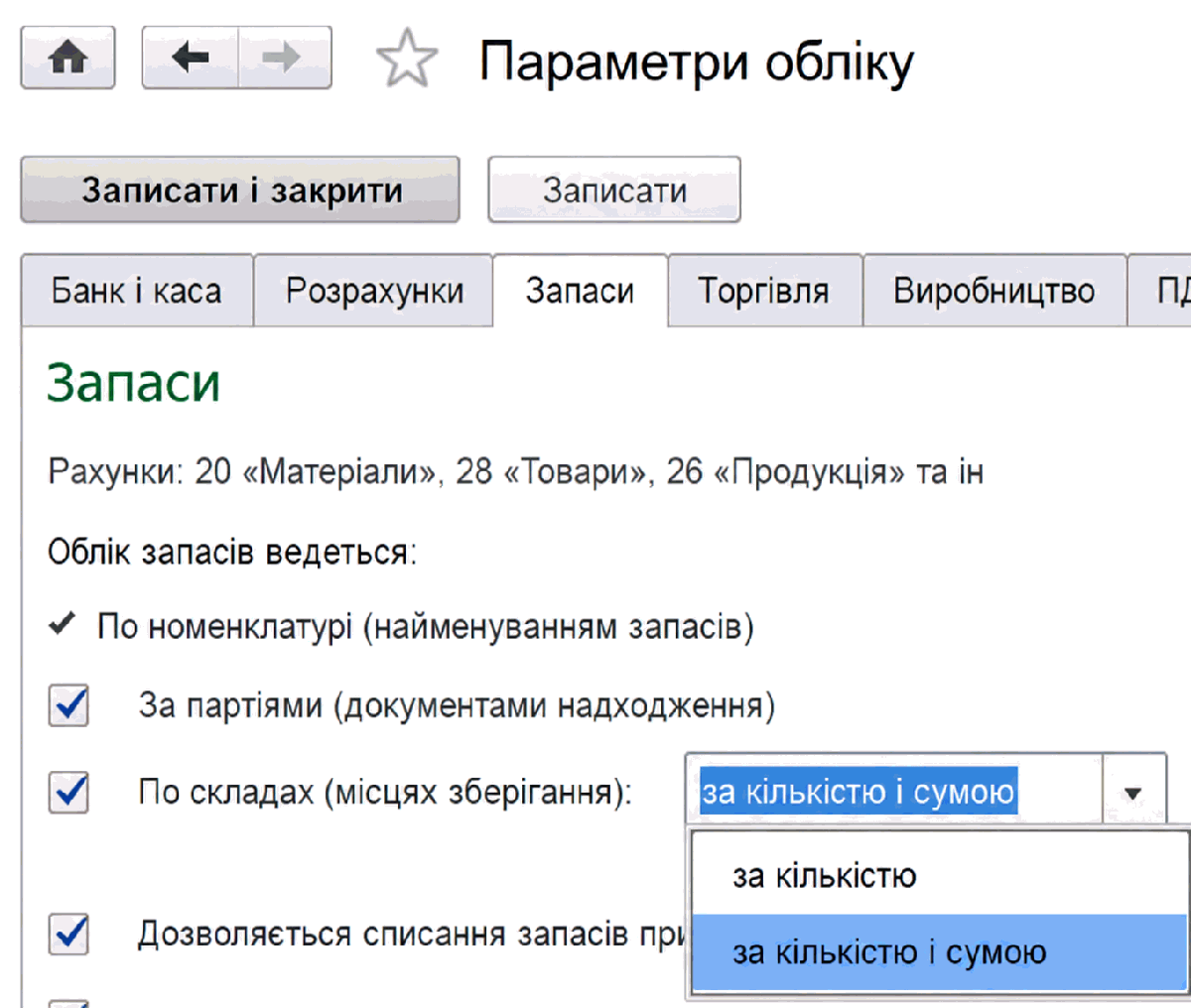Click the green 'Запаси' section heading
The height and width of the screenshot is (1008, 1191).
tap(133, 383)
